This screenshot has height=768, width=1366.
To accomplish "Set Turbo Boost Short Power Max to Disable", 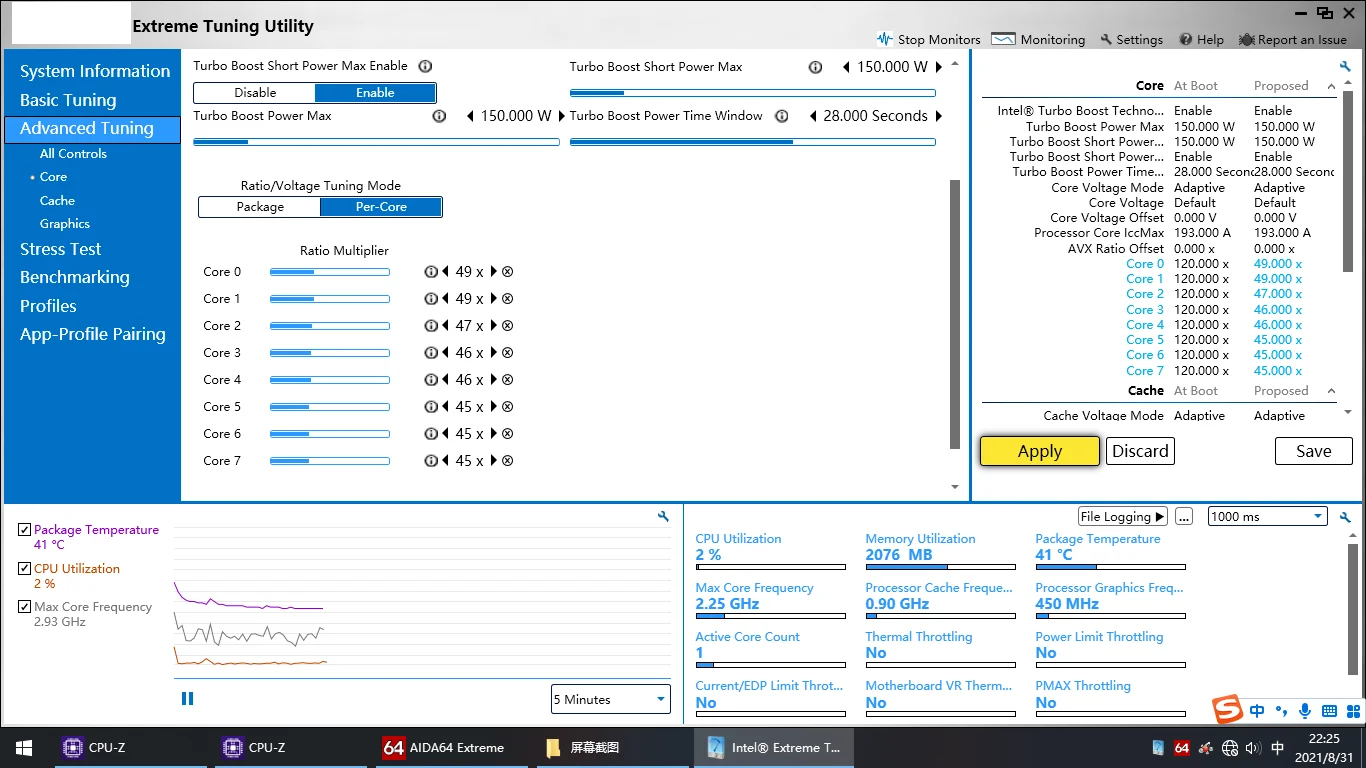I will point(255,93).
